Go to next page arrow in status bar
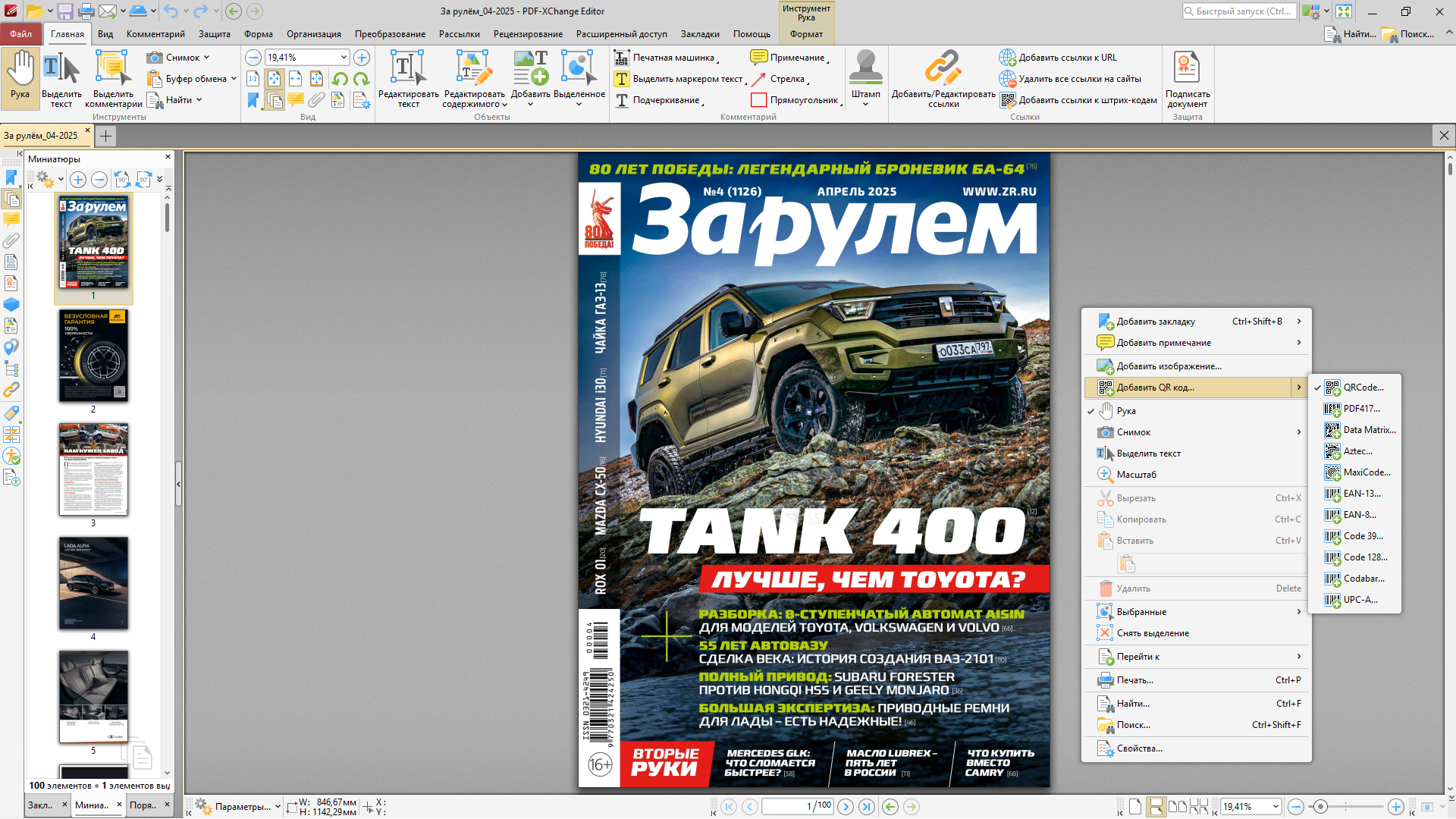Viewport: 1456px width, 819px height. 846,807
